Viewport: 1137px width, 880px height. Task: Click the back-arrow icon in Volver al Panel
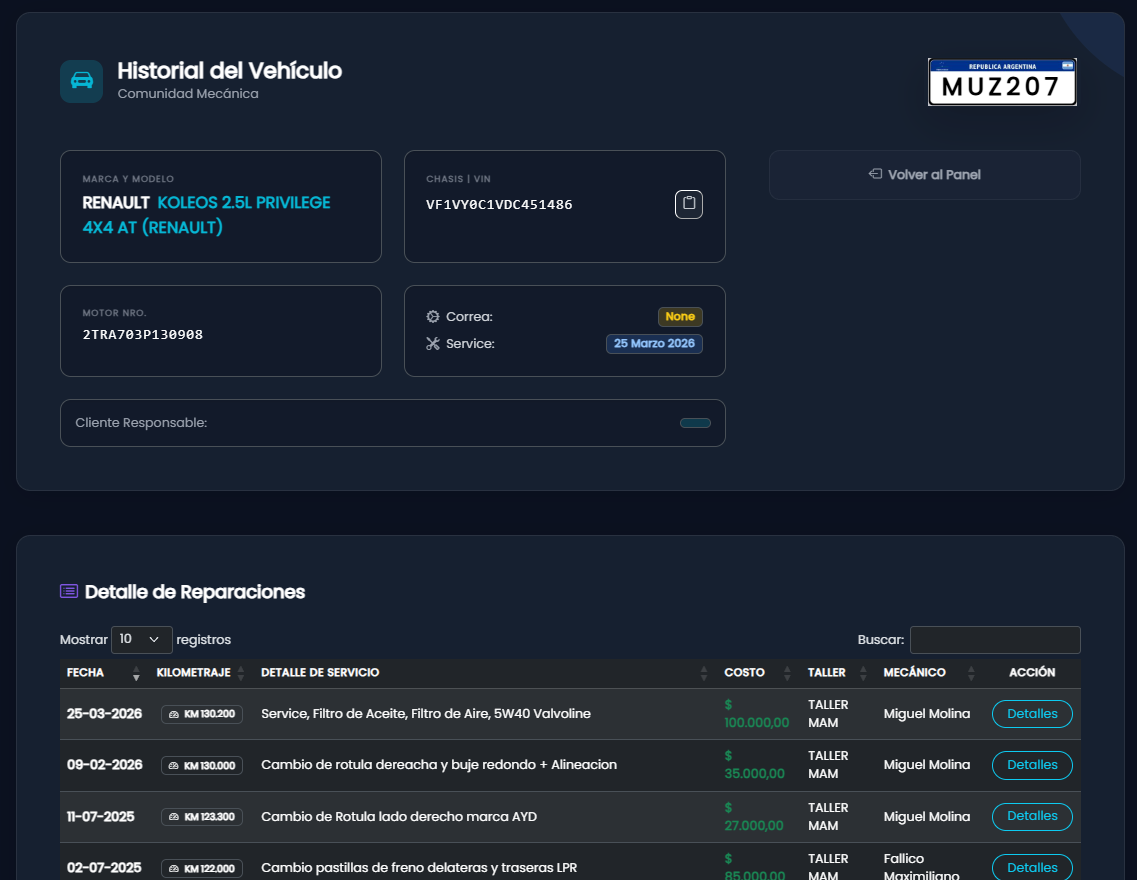click(875, 174)
